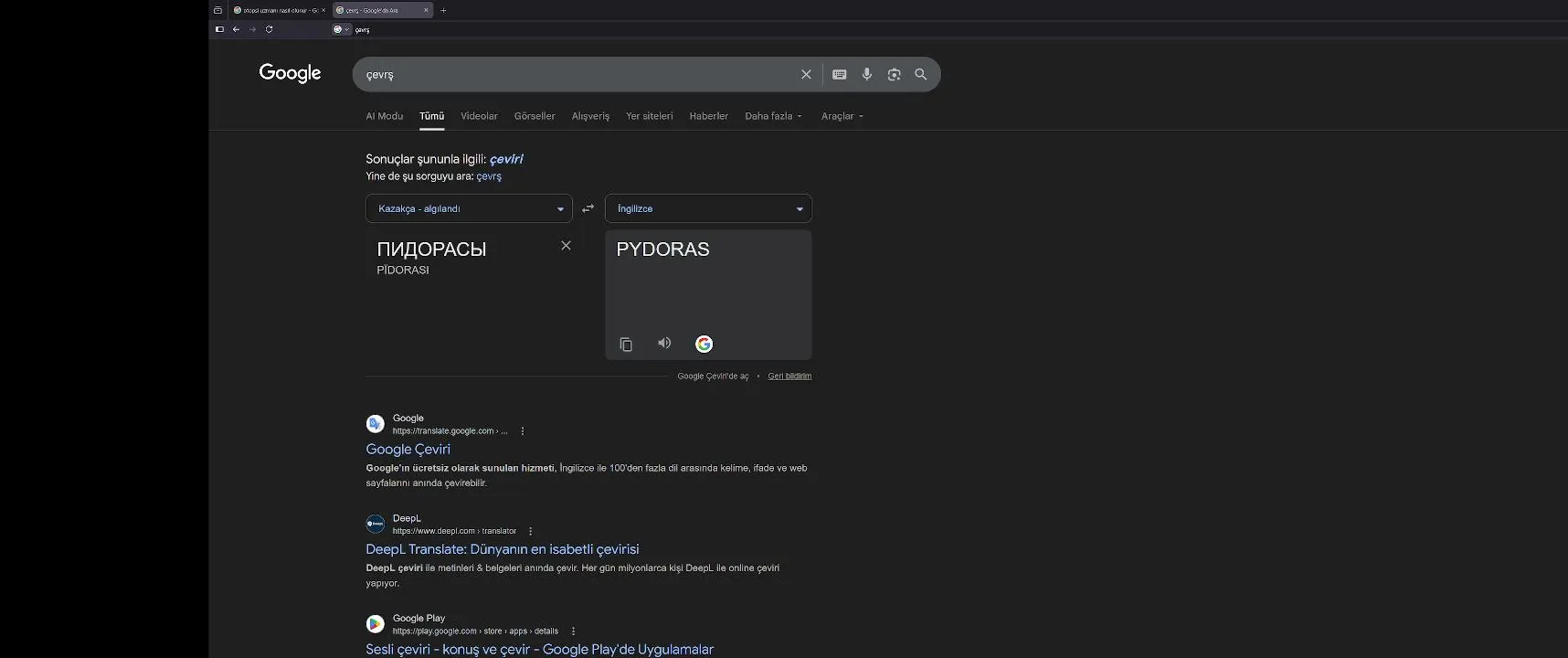Copy the translated text

[626, 345]
